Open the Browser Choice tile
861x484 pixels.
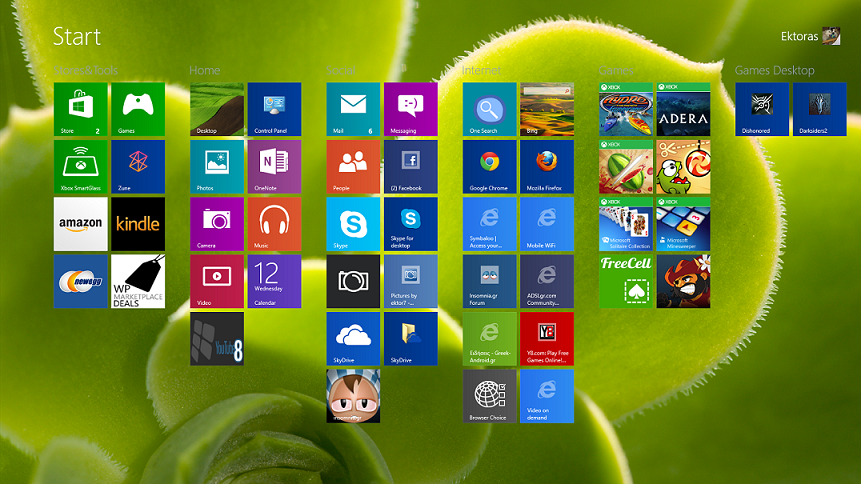tap(489, 396)
